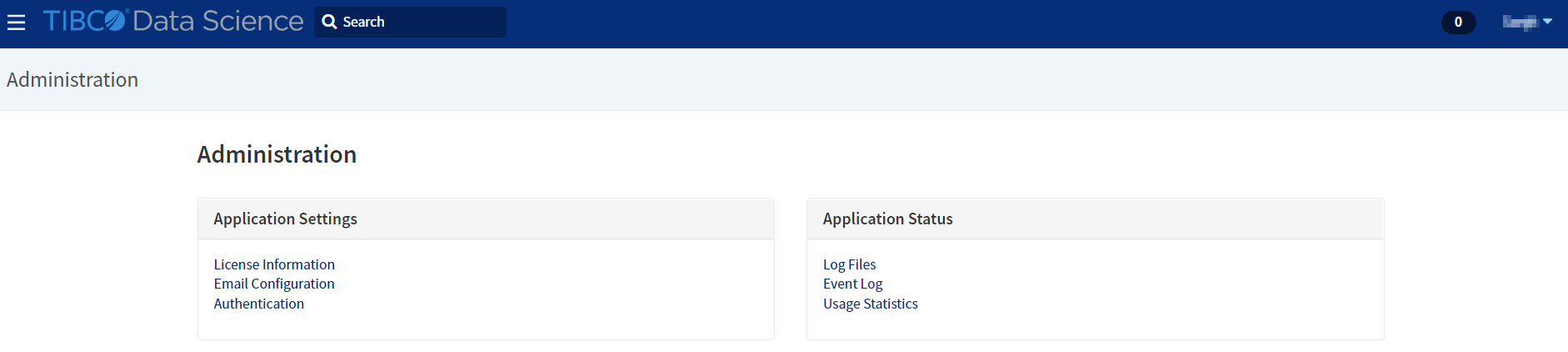Open Log Files link
The width and height of the screenshot is (1568, 352).
[850, 264]
